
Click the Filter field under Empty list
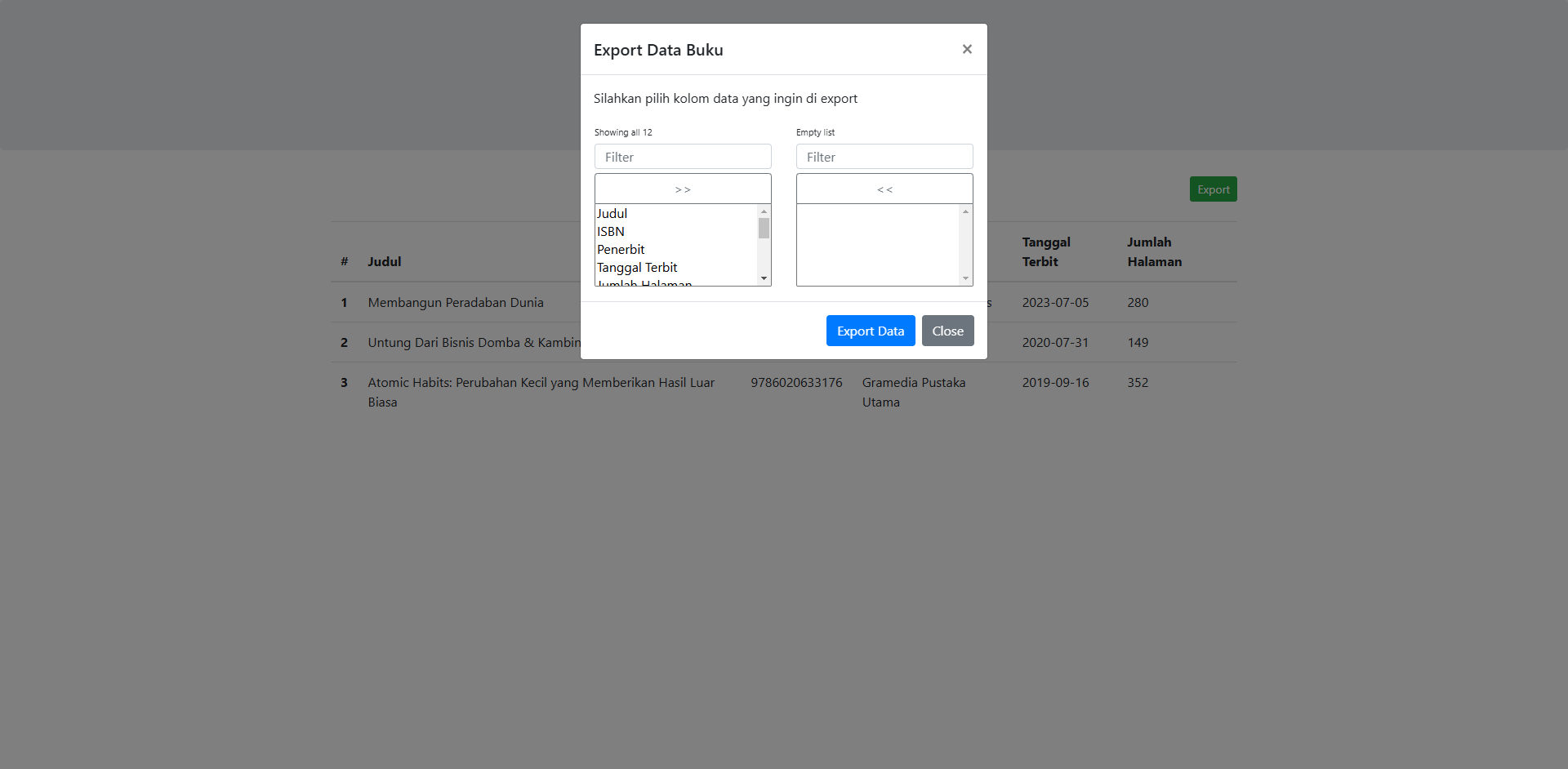pos(884,156)
